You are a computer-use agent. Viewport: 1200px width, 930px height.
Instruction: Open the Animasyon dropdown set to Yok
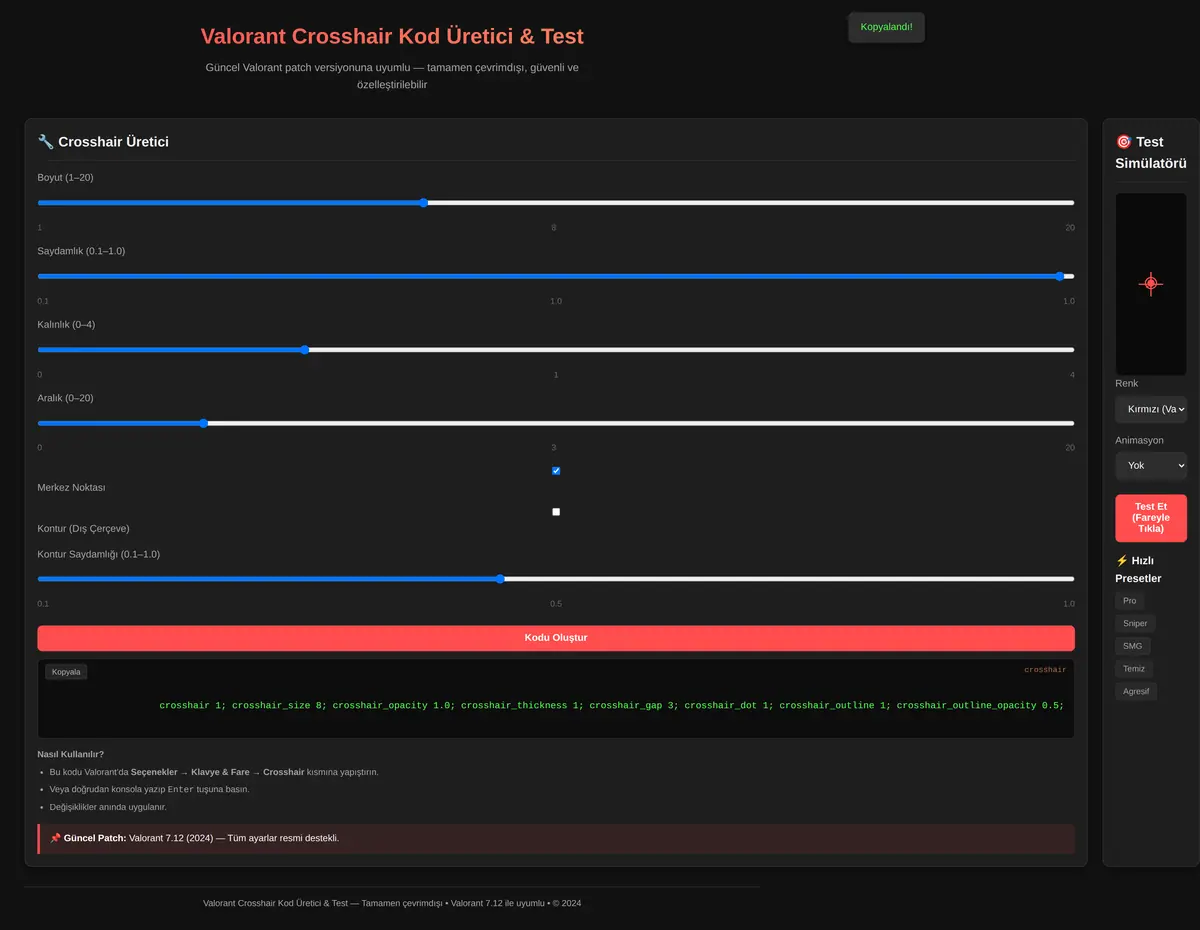(x=1151, y=465)
